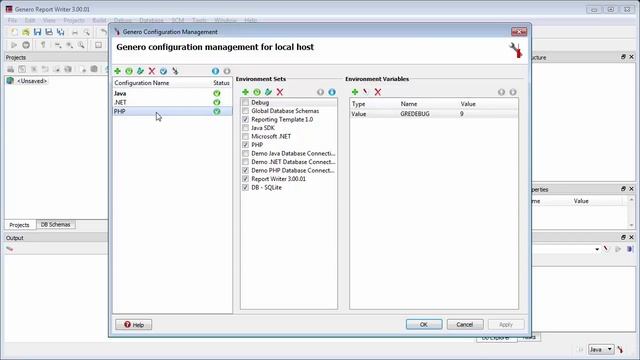The image size is (640, 360).
Task: Click red pencil icon beside DB Explorer combo
Action: [606, 249]
